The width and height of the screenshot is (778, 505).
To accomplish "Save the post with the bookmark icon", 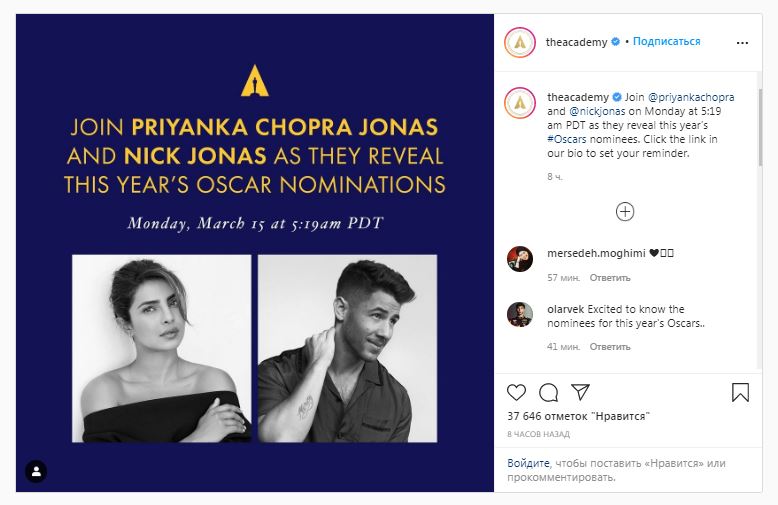I will click(x=740, y=391).
